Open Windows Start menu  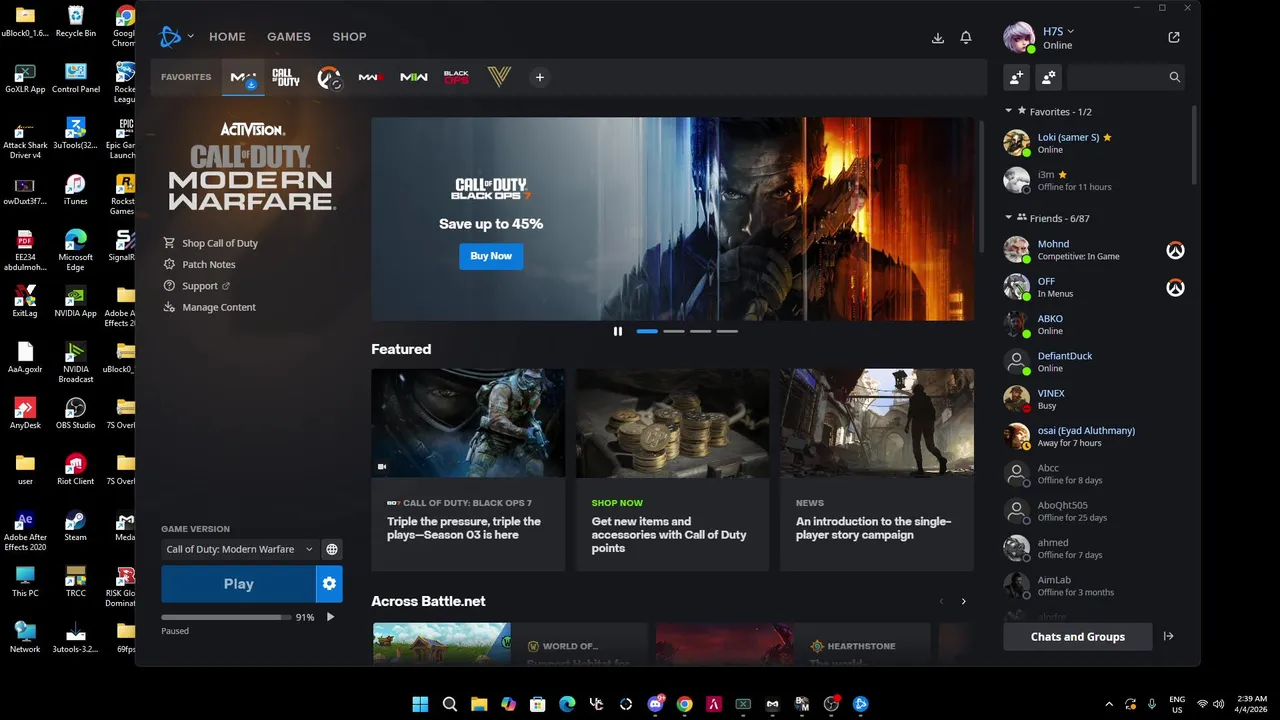420,704
